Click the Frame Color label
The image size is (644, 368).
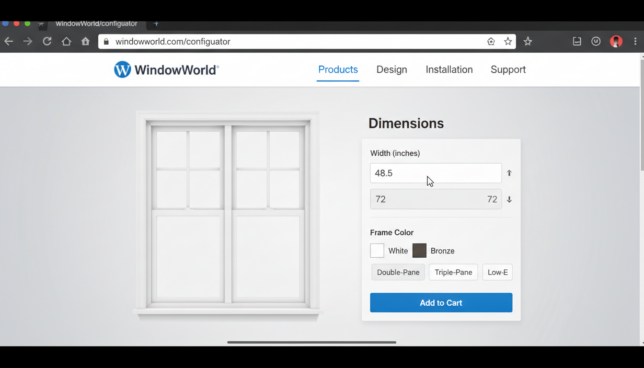[x=392, y=232]
